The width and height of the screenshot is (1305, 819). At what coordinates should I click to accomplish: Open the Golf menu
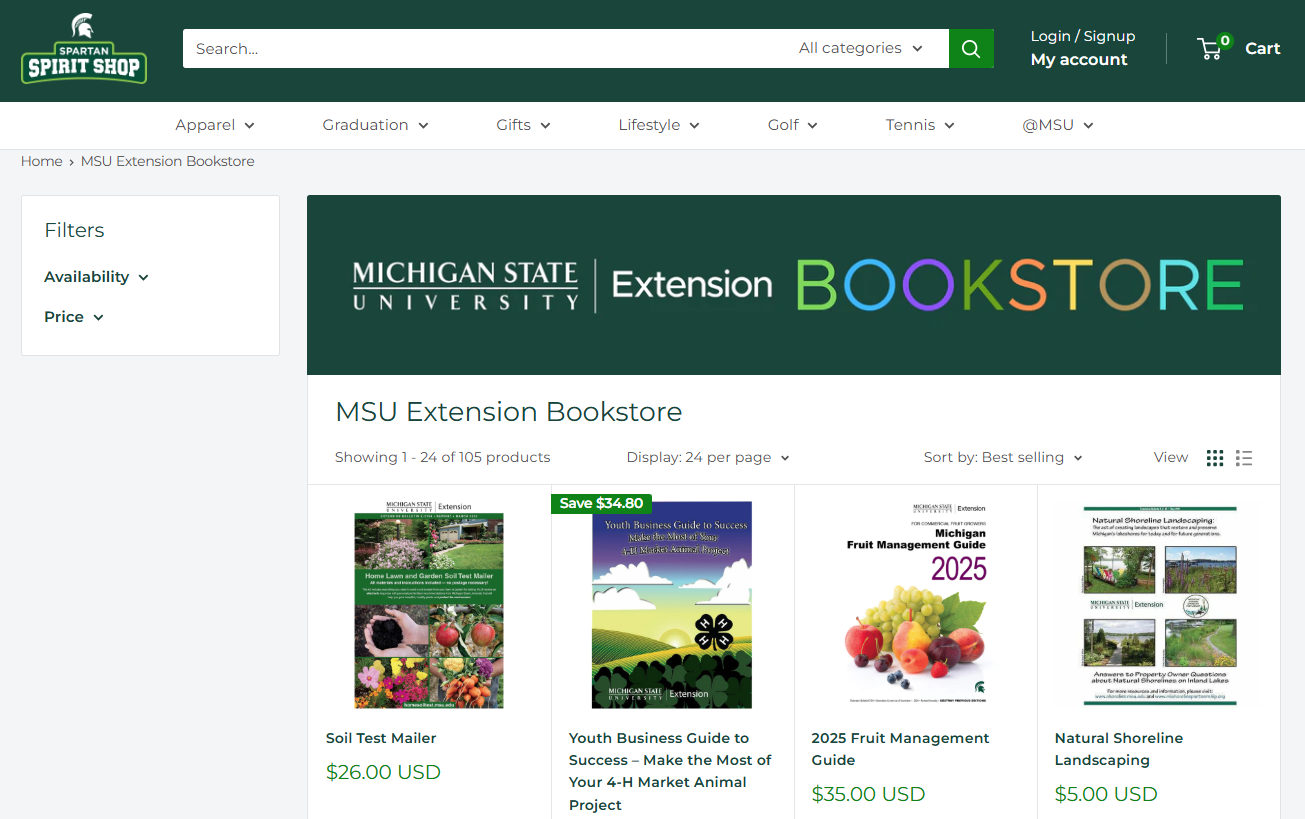[792, 125]
